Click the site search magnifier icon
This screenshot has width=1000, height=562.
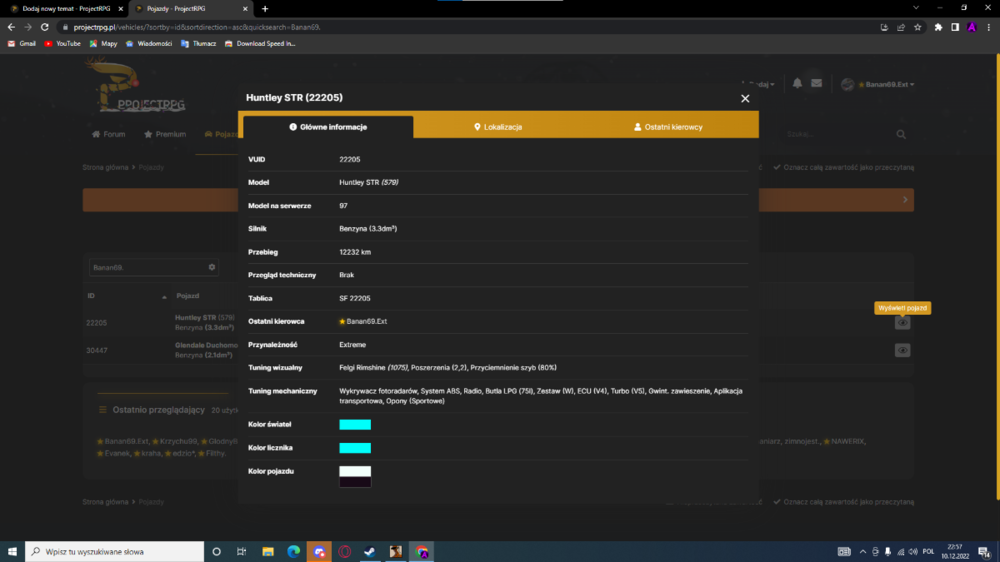pos(901,134)
